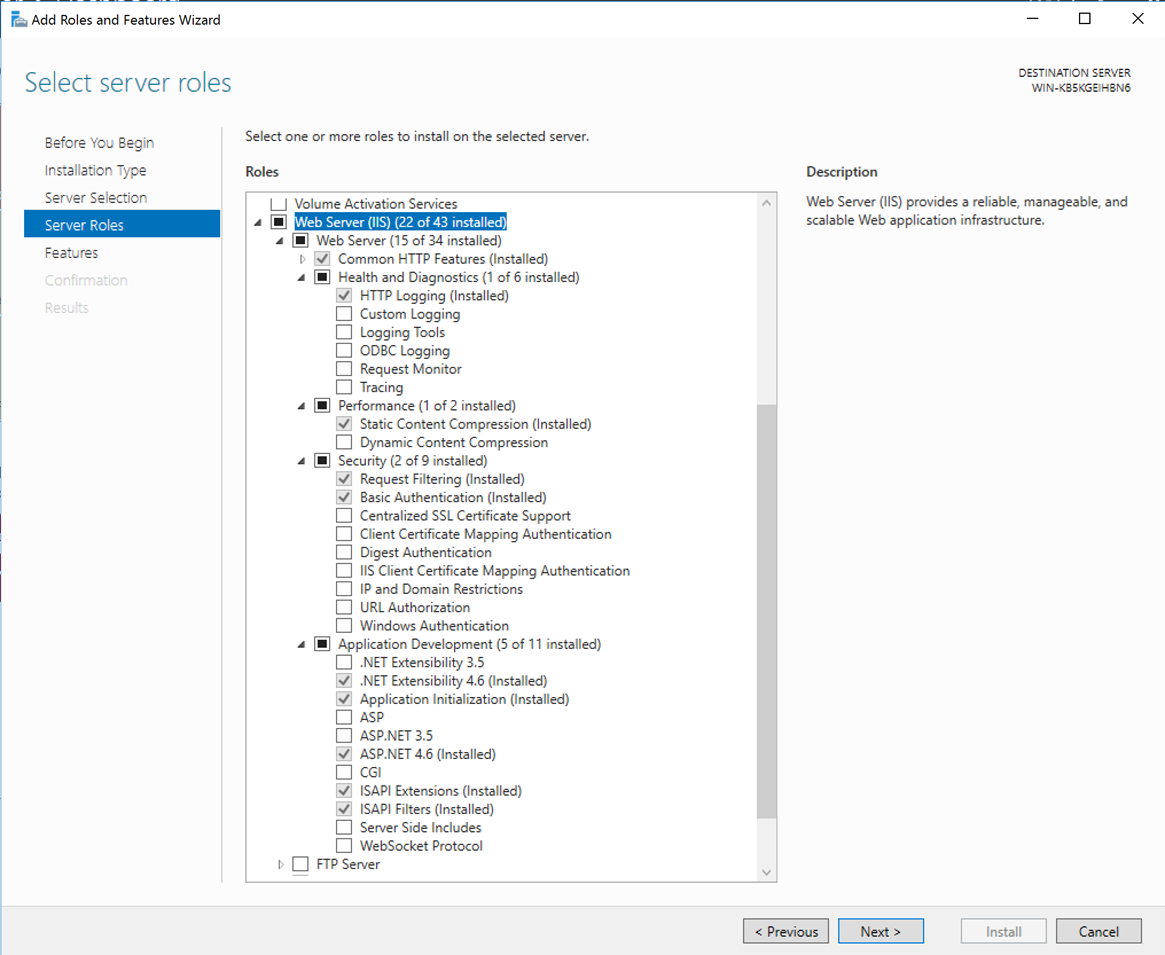Click Request Filtering (Installed) entry
1165x955 pixels.
tap(442, 479)
